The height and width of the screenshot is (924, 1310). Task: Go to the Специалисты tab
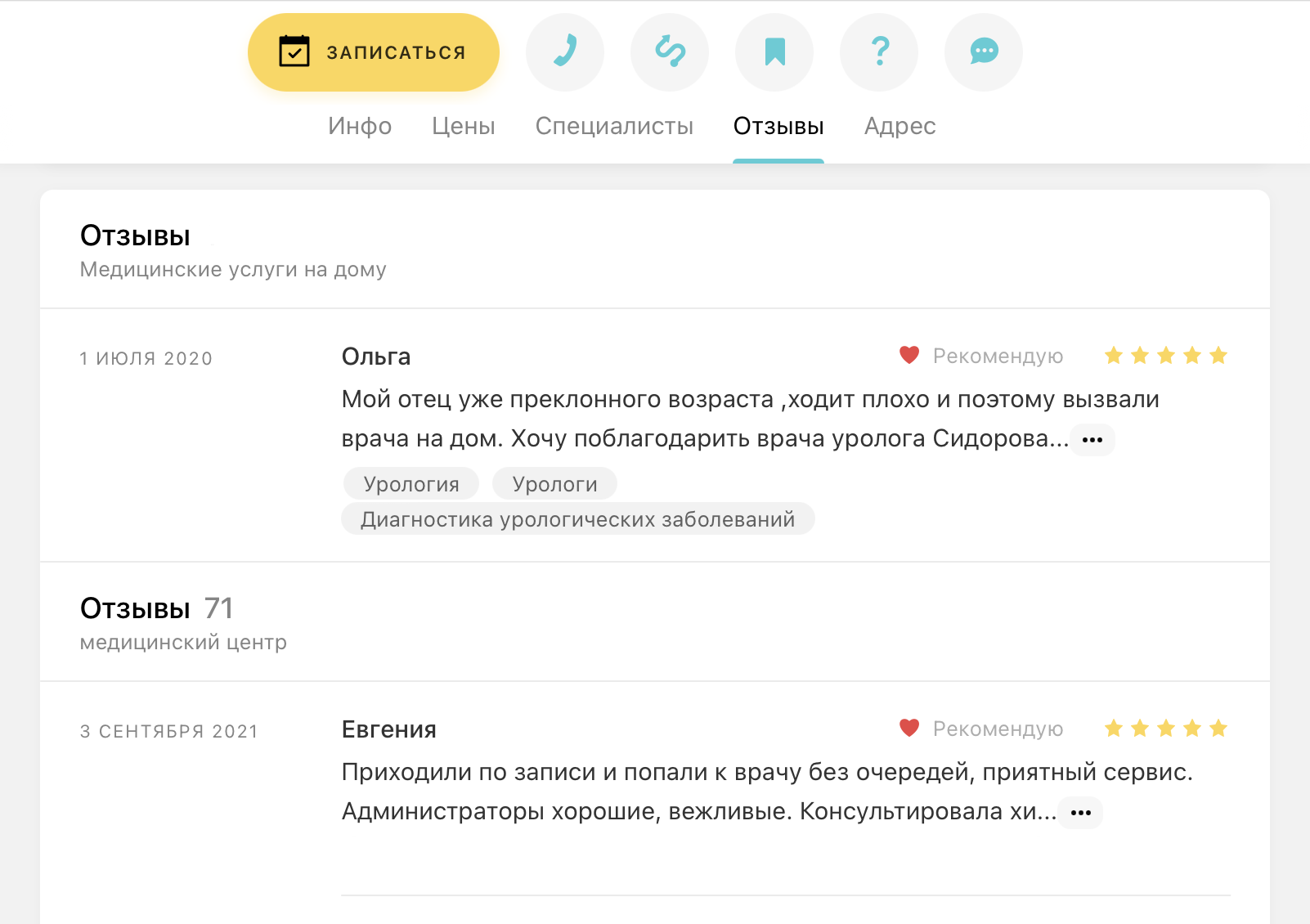pos(614,126)
